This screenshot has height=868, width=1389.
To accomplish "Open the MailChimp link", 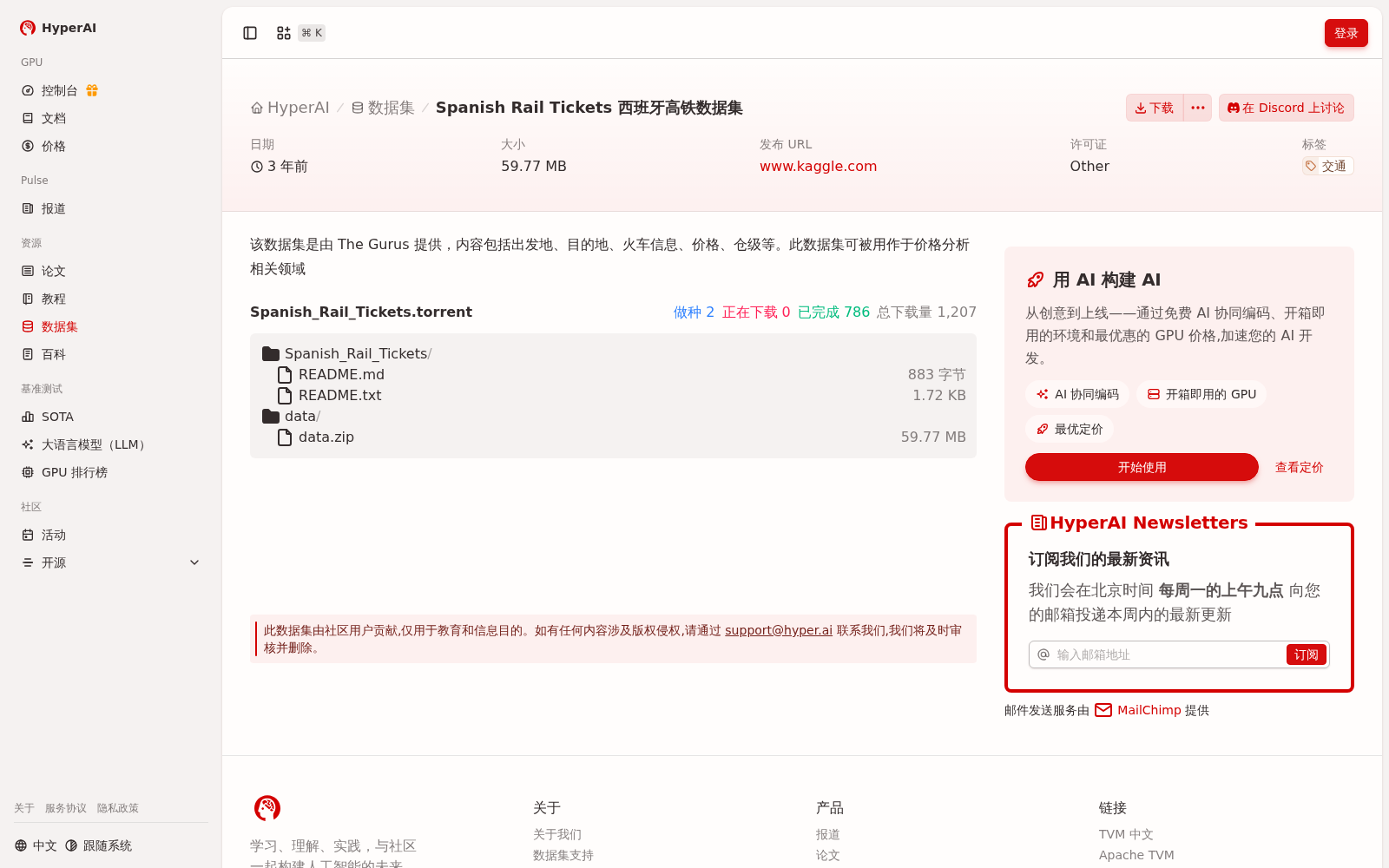I will point(1149,710).
